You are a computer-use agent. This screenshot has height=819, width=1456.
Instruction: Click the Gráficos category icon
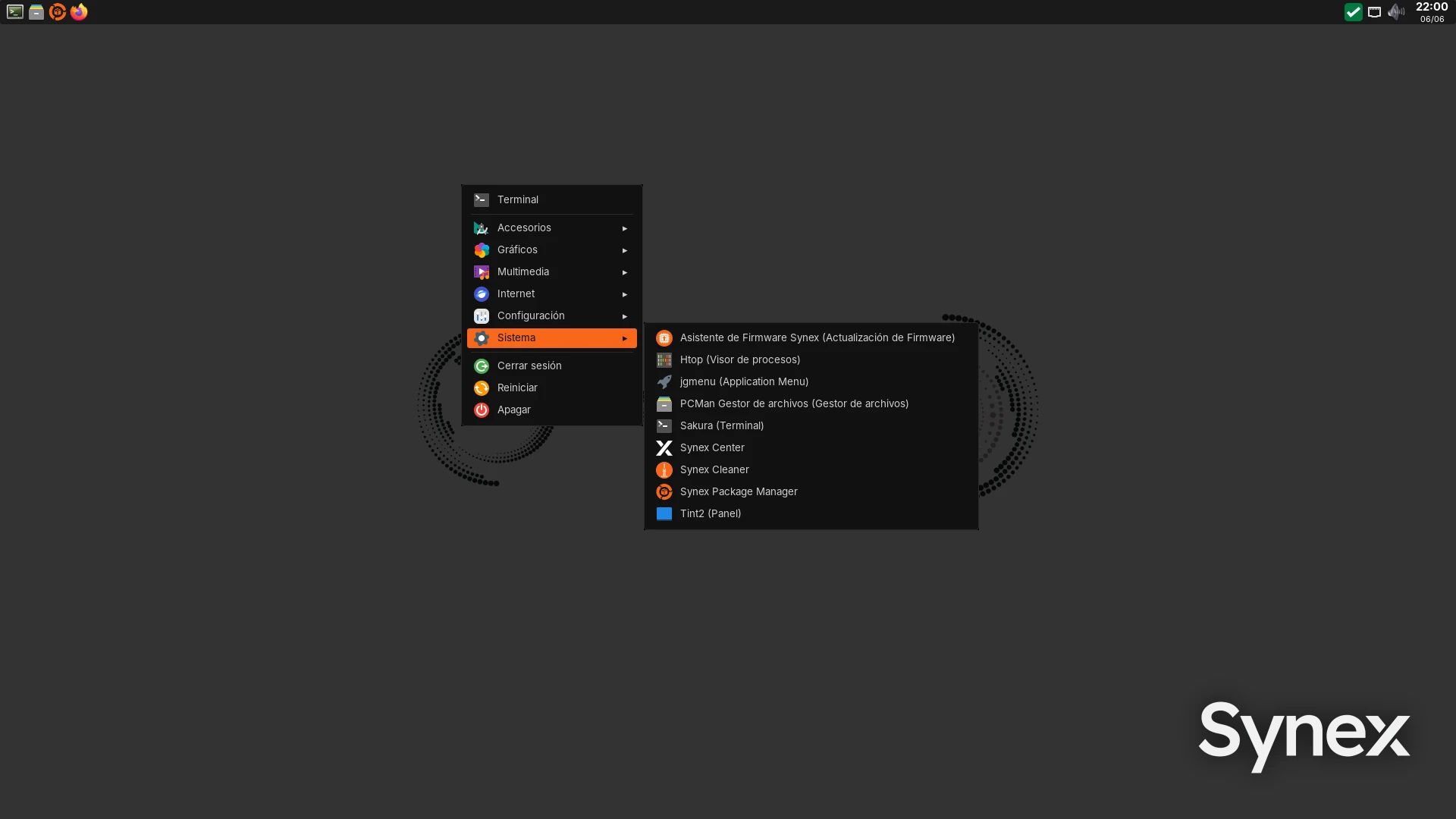coord(482,250)
